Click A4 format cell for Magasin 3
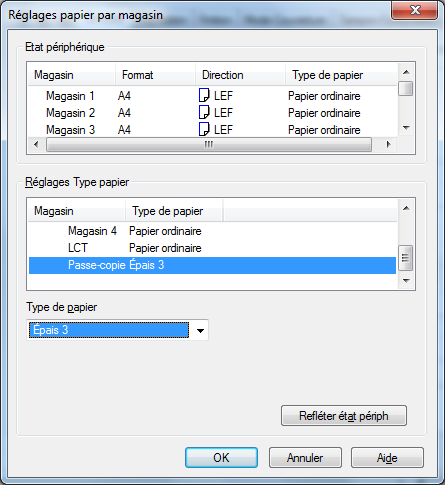The width and height of the screenshot is (445, 485). tap(124, 129)
